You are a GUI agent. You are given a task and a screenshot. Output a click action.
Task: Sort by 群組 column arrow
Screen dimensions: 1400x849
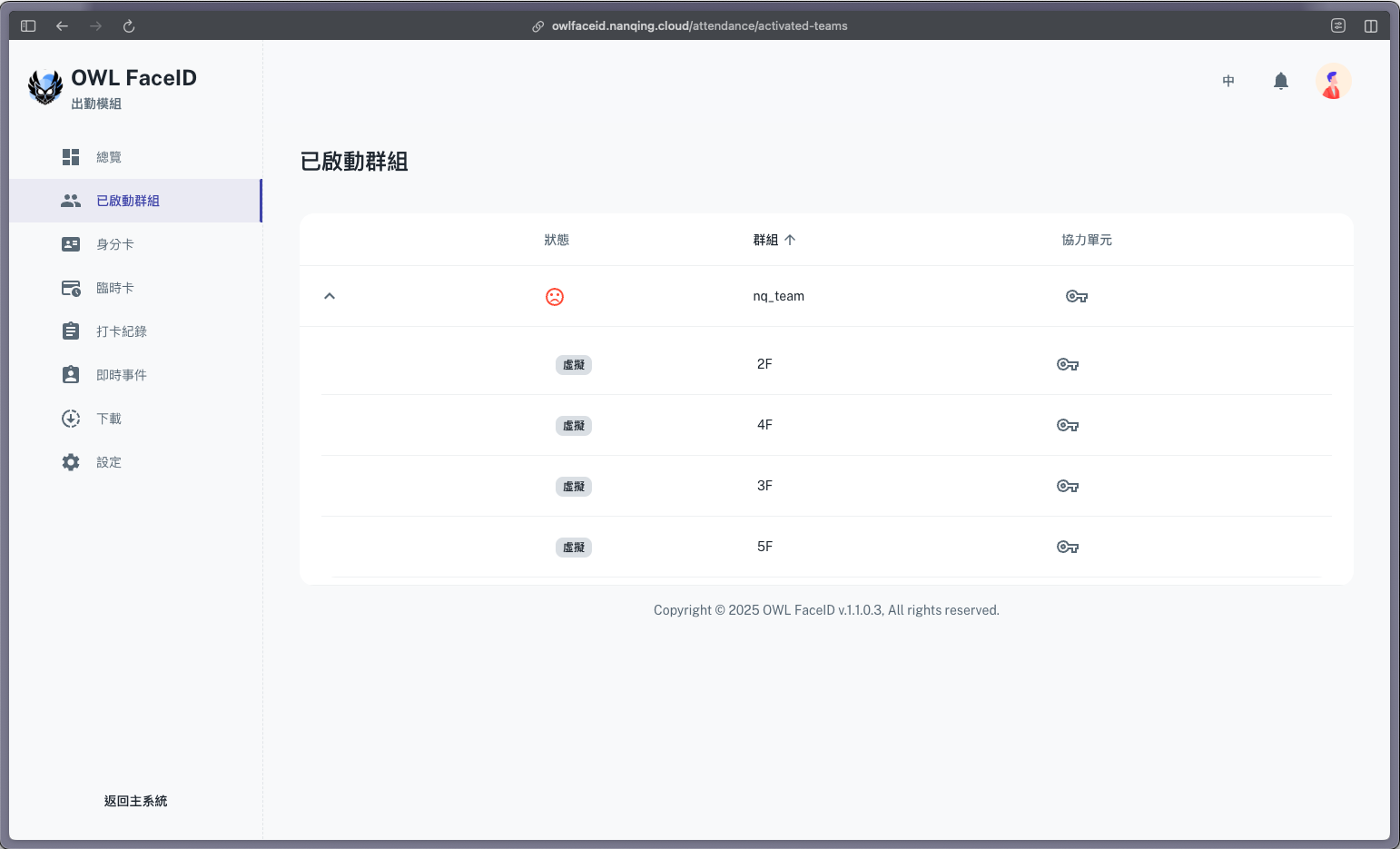[x=790, y=241]
